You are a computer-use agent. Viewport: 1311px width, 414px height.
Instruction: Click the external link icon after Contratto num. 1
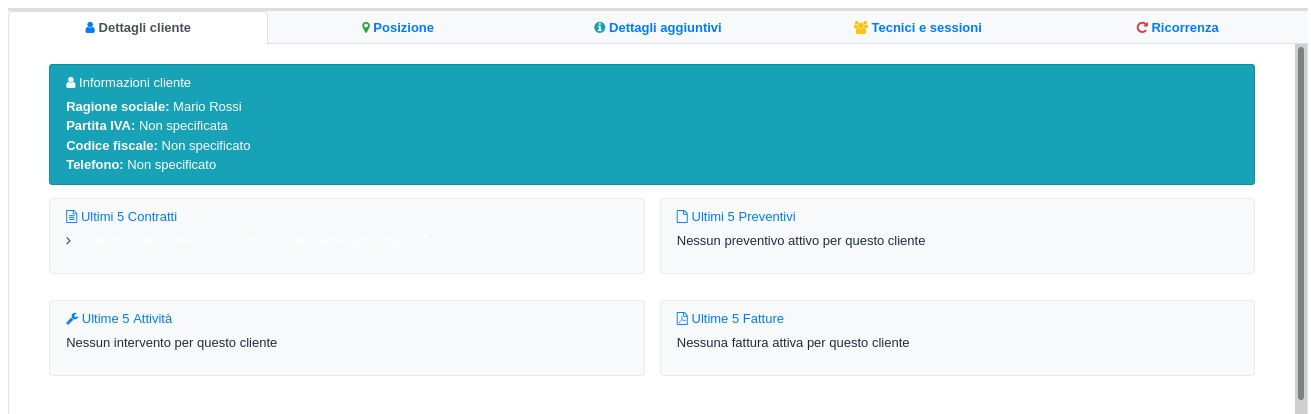[x=421, y=240]
